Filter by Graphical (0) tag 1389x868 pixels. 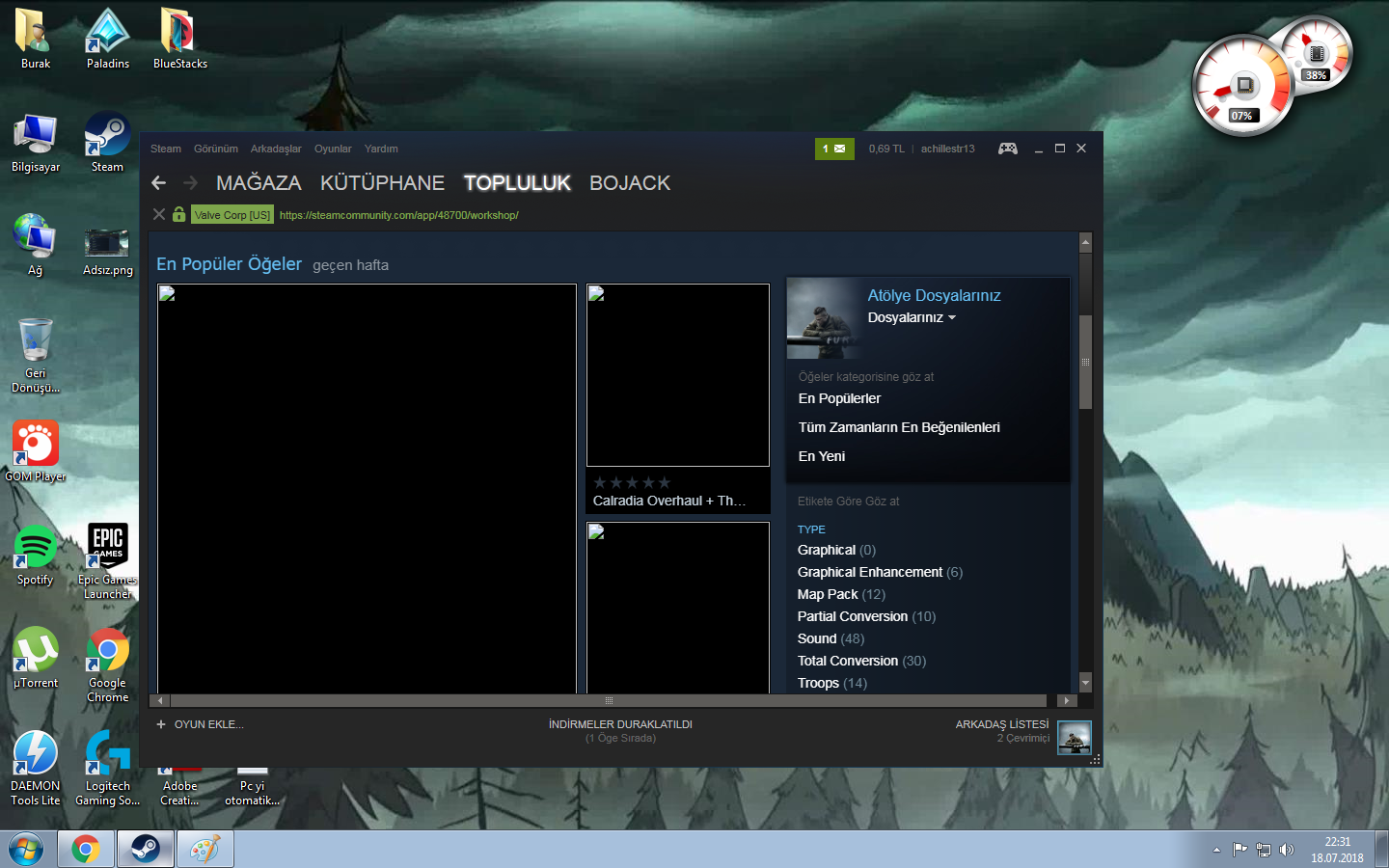click(836, 550)
